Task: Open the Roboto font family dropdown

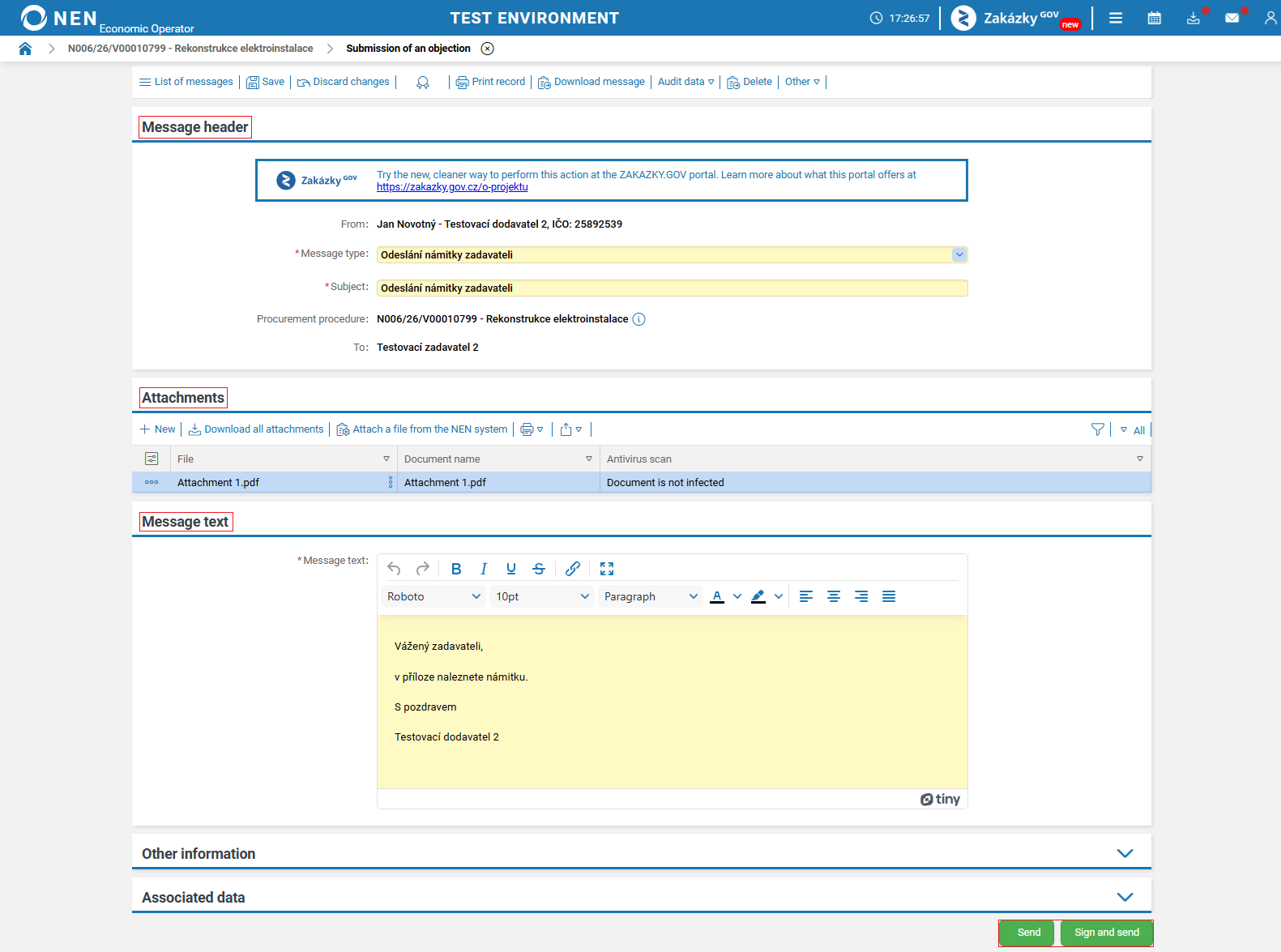Action: [x=433, y=596]
